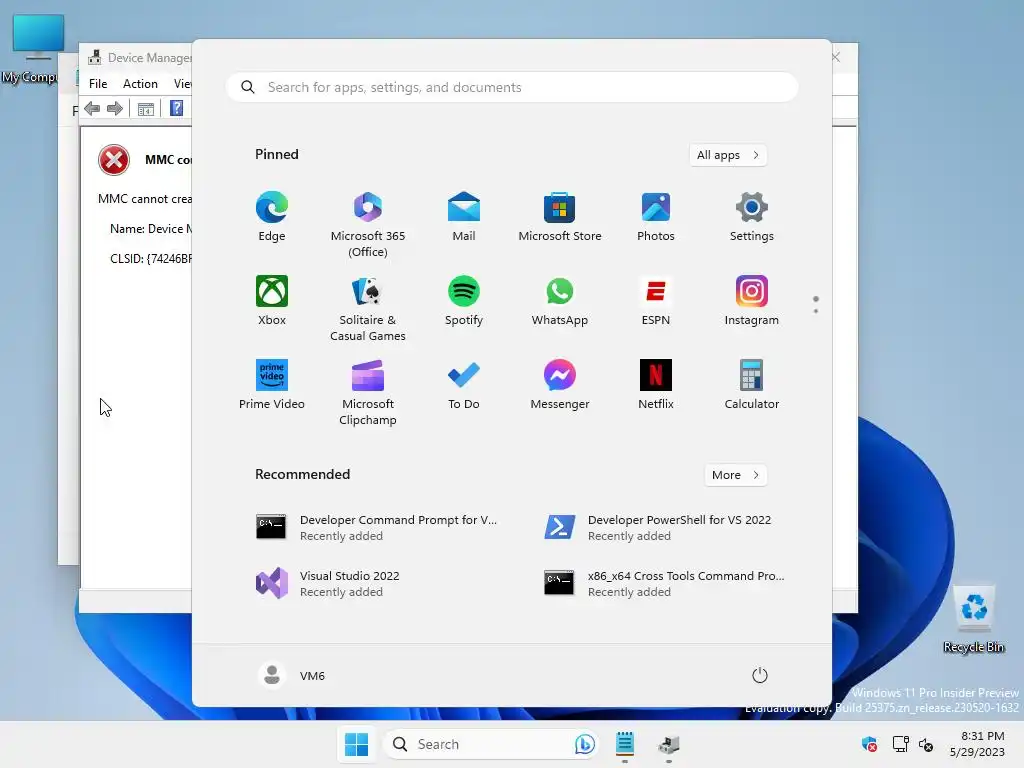The image size is (1024, 768).
Task: Select the Recycle Bin desktop icon
Action: (x=974, y=619)
